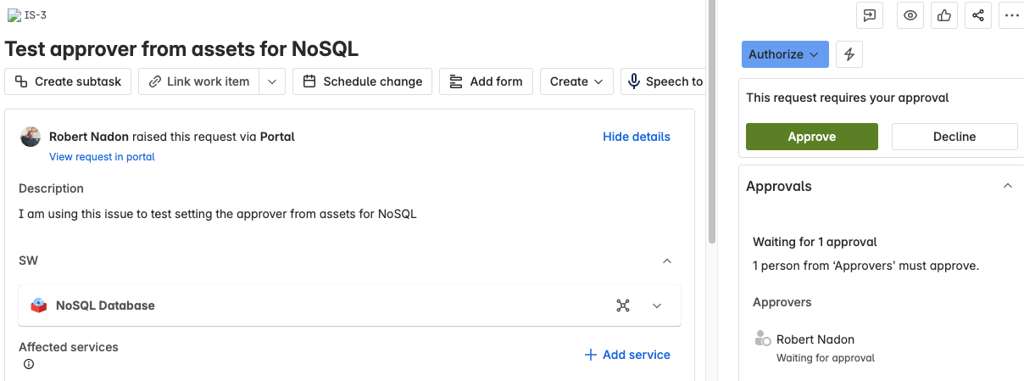Viewport: 1024px width, 381px height.
Task: Click the Hide details link
Action: (x=636, y=137)
